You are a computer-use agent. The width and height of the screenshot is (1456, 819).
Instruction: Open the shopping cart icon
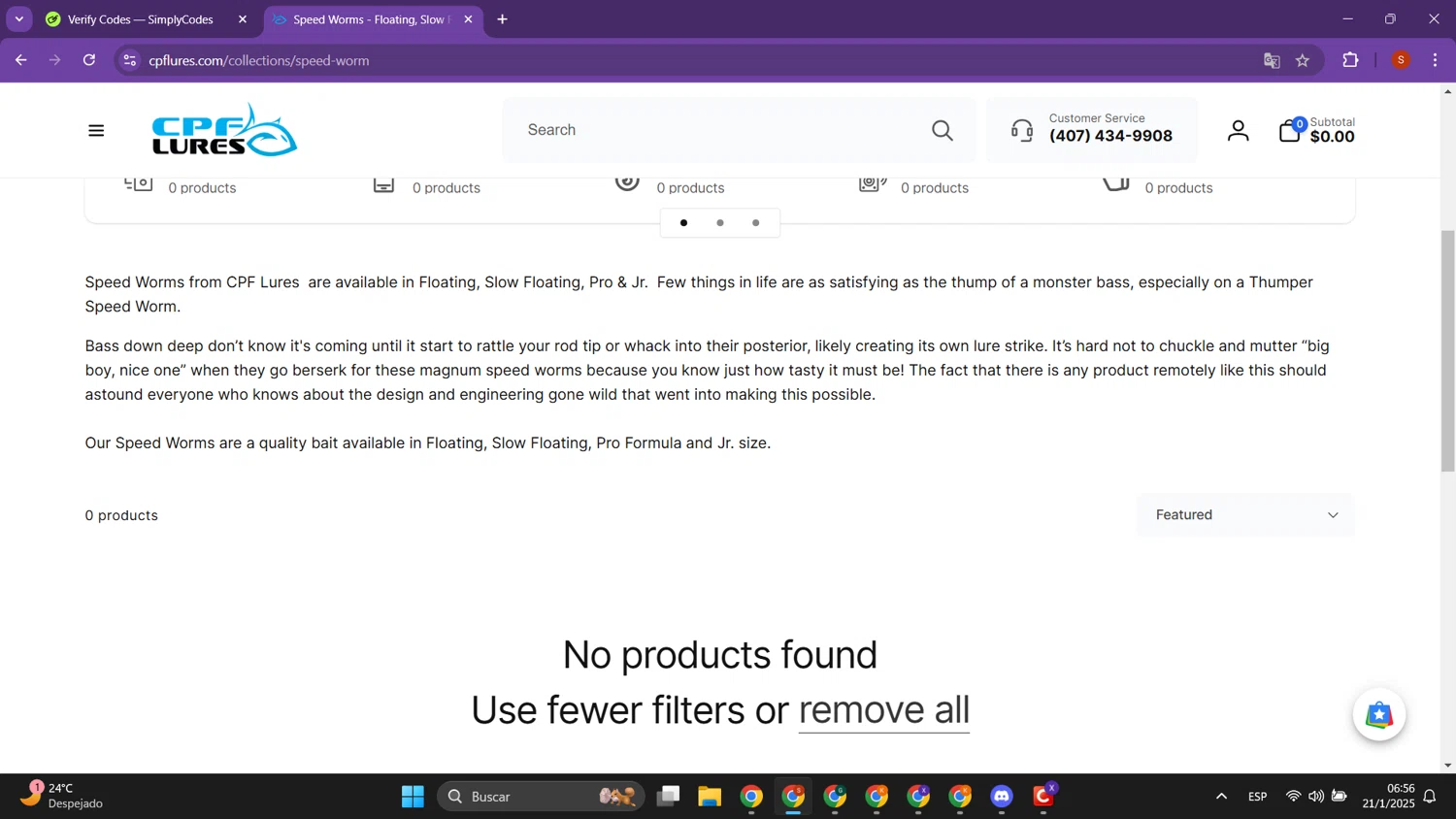(1290, 130)
